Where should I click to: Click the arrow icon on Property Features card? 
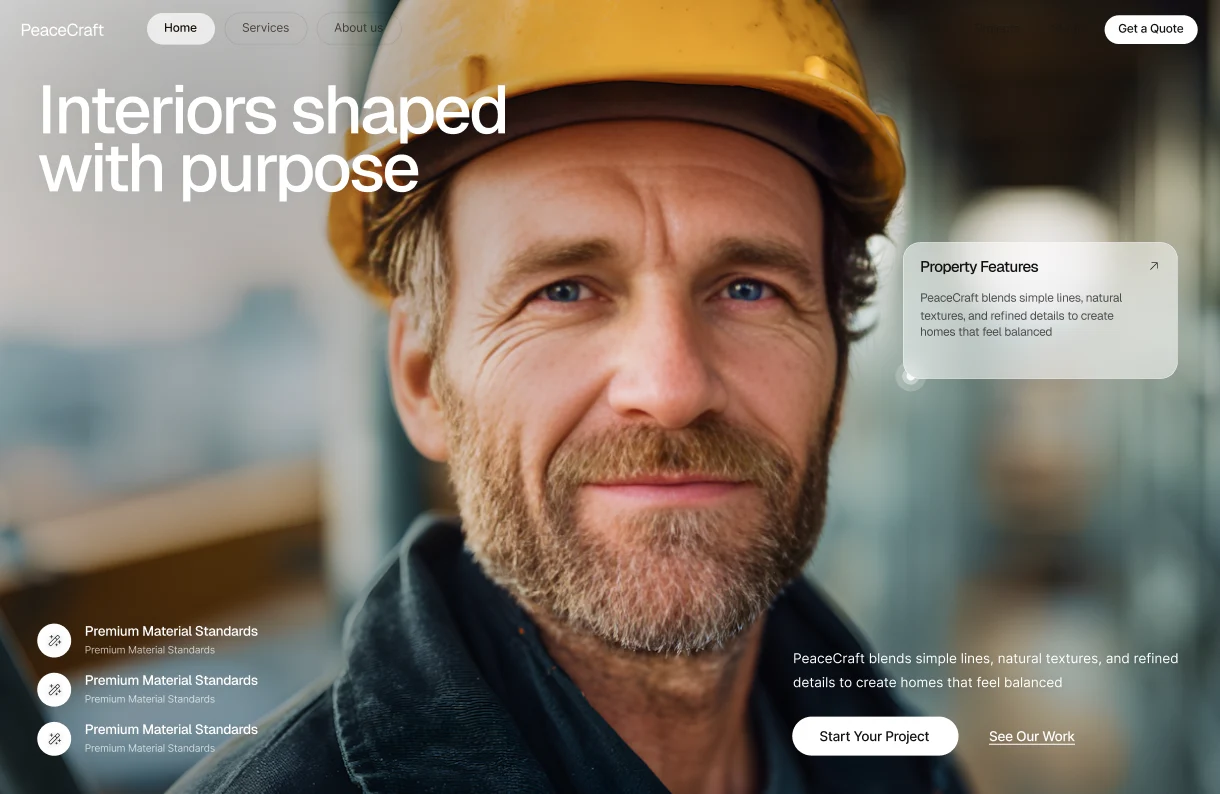(x=1153, y=266)
